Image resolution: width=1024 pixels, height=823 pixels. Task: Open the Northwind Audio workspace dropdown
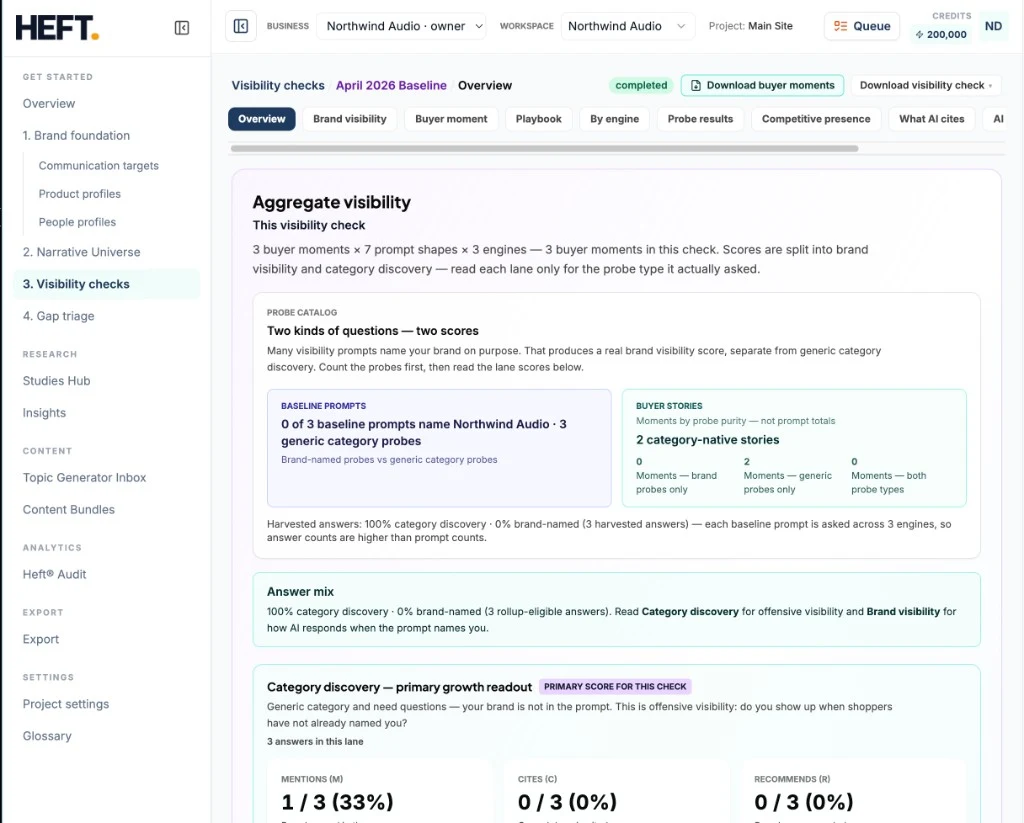[627, 26]
